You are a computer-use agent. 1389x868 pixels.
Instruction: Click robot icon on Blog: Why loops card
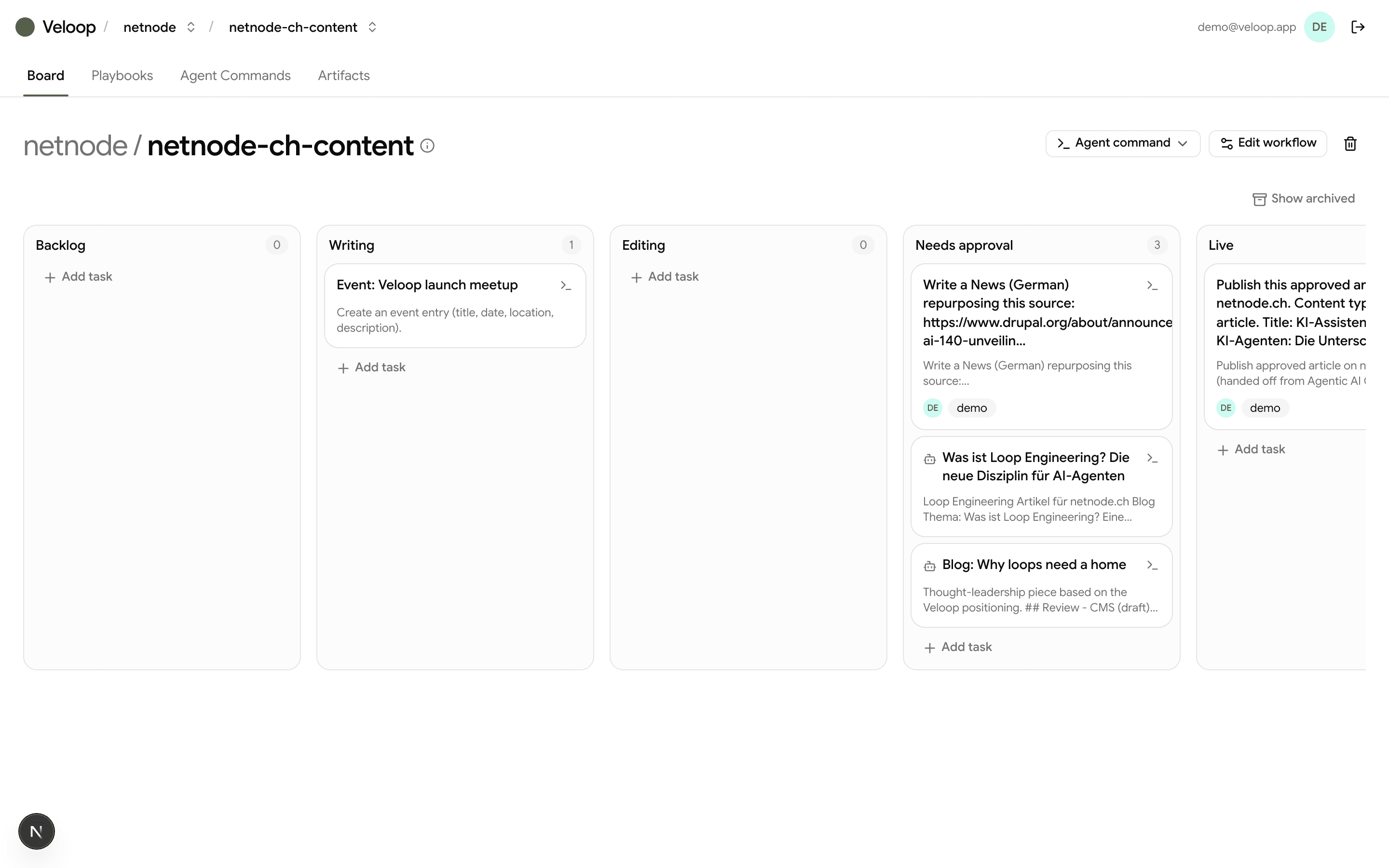(930, 566)
